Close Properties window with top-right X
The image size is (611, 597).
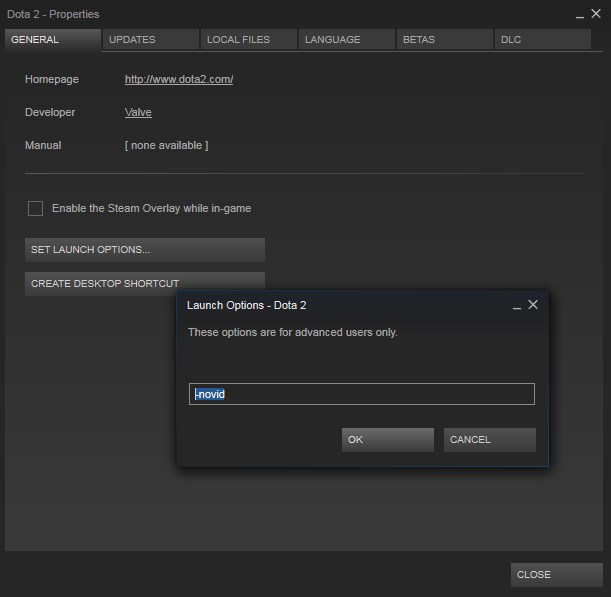pos(596,14)
